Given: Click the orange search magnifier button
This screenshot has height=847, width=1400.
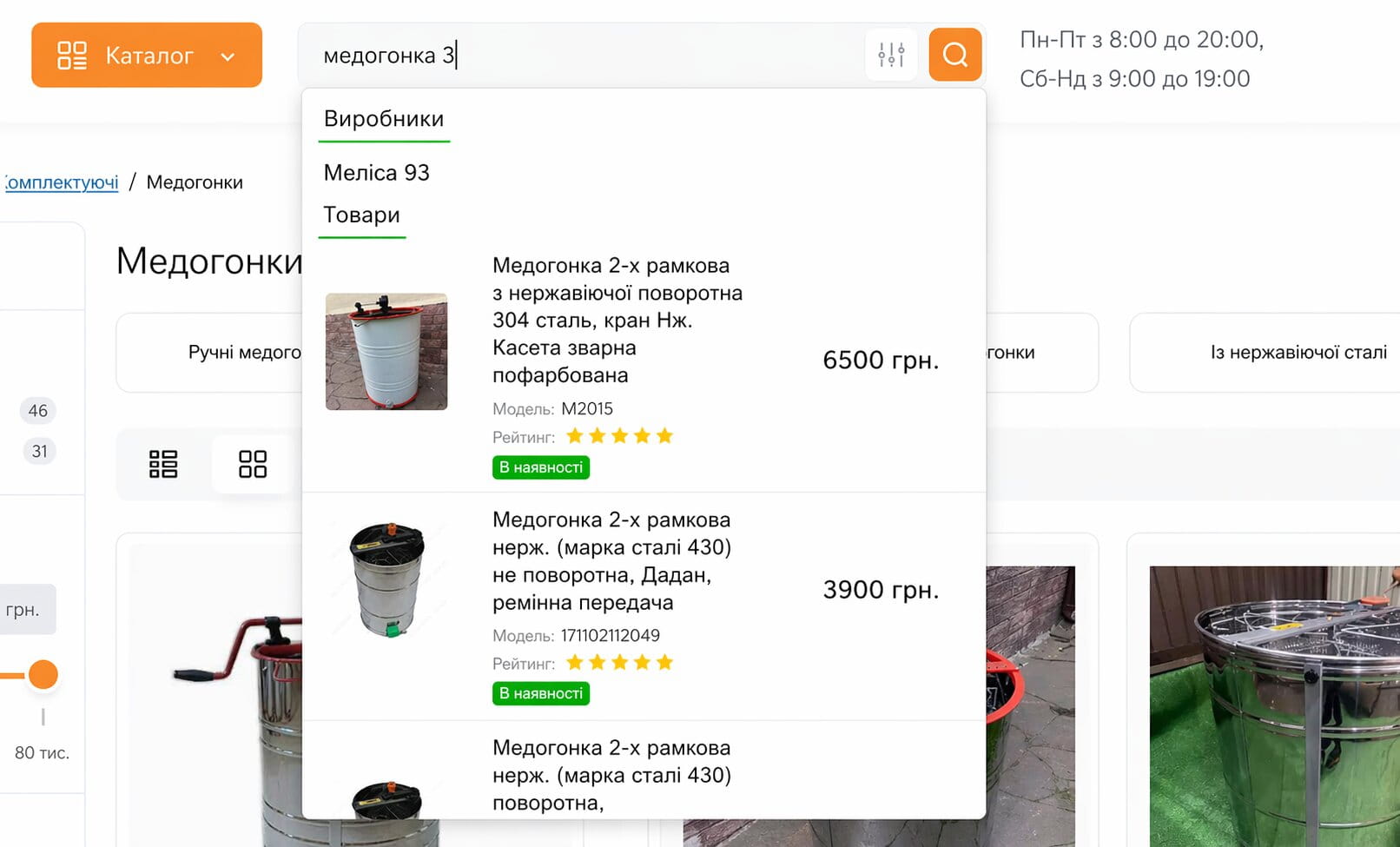Looking at the screenshot, I should [954, 55].
